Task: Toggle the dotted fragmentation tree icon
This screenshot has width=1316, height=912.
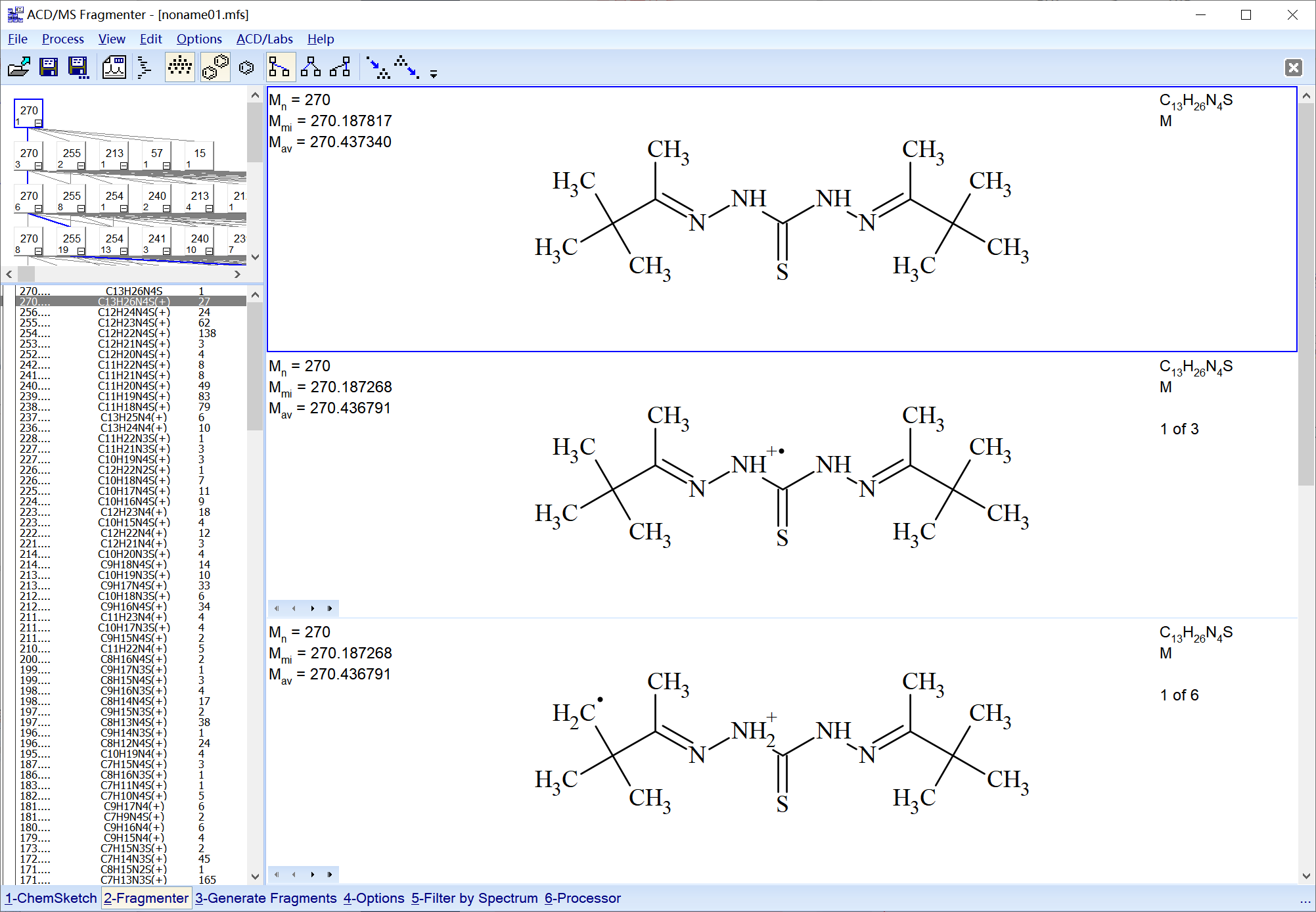Action: (x=179, y=67)
